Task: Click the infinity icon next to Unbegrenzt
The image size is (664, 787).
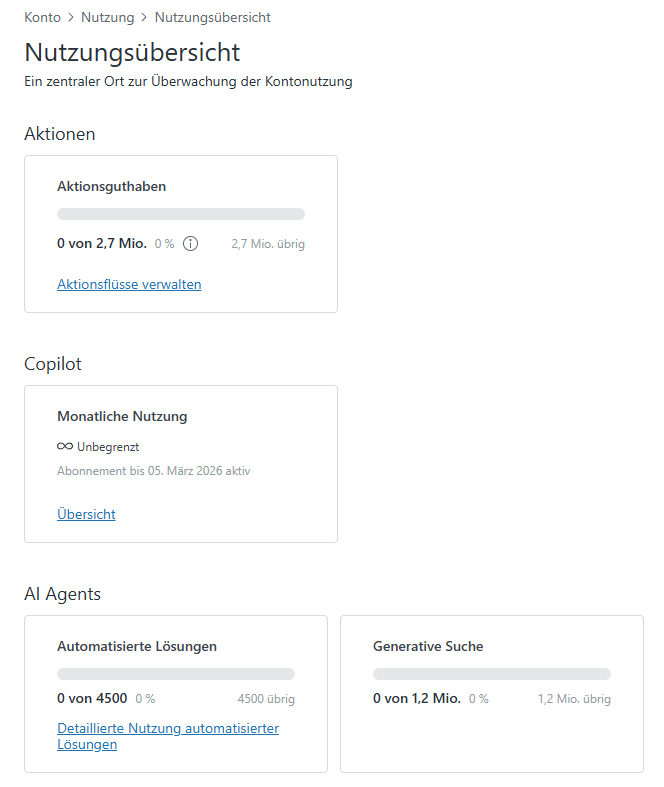Action: (65, 447)
